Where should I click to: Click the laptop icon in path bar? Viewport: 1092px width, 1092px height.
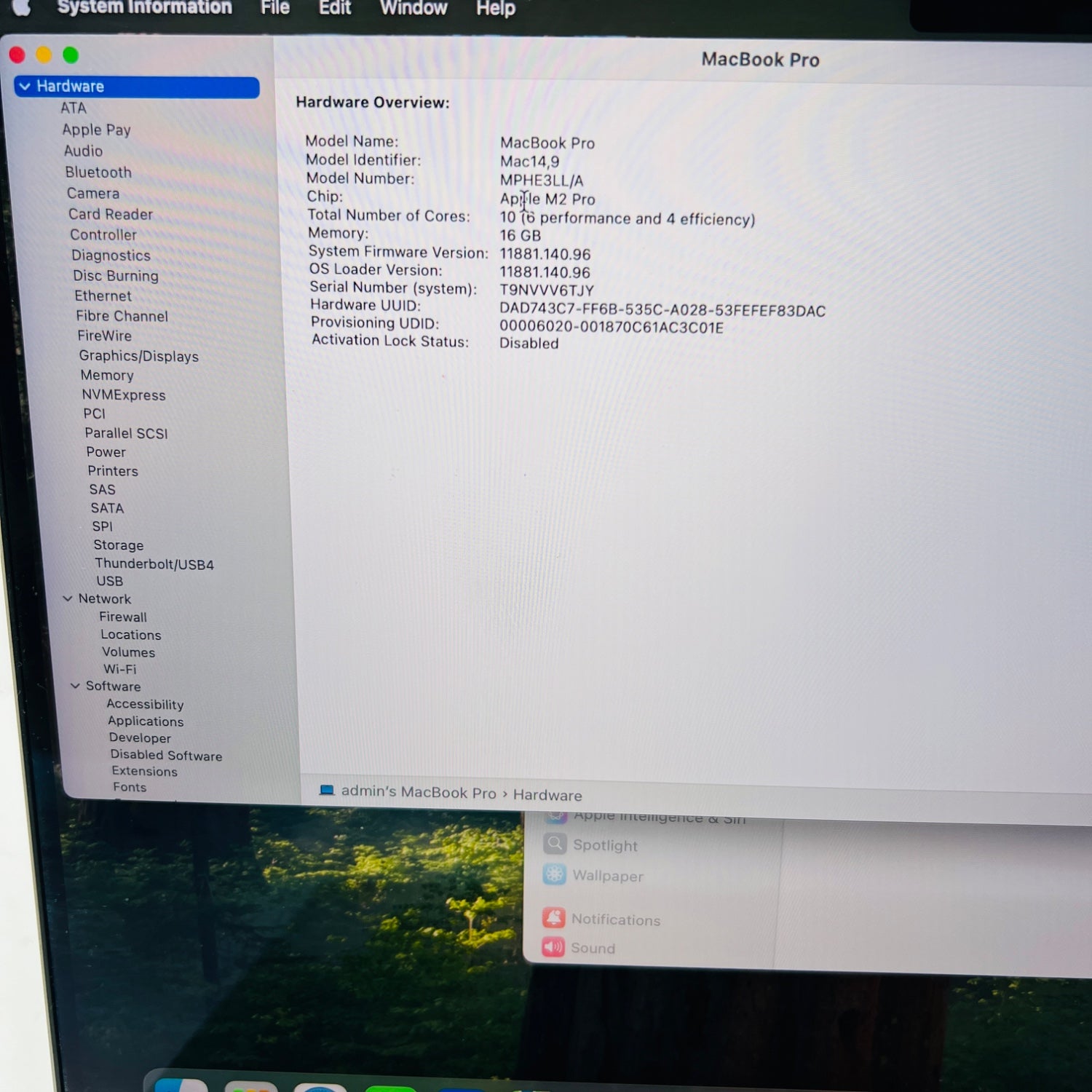pos(327,791)
